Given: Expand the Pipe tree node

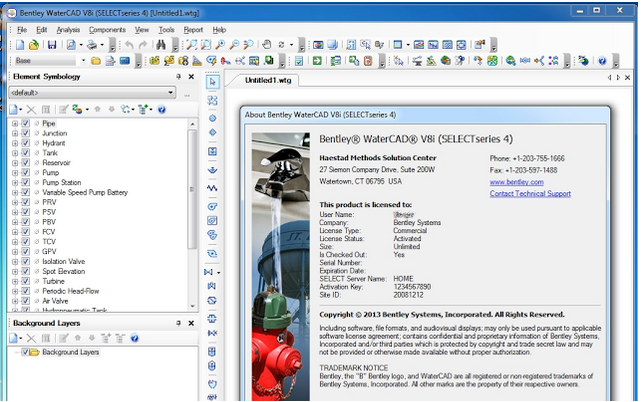Looking at the screenshot, I should (15, 123).
